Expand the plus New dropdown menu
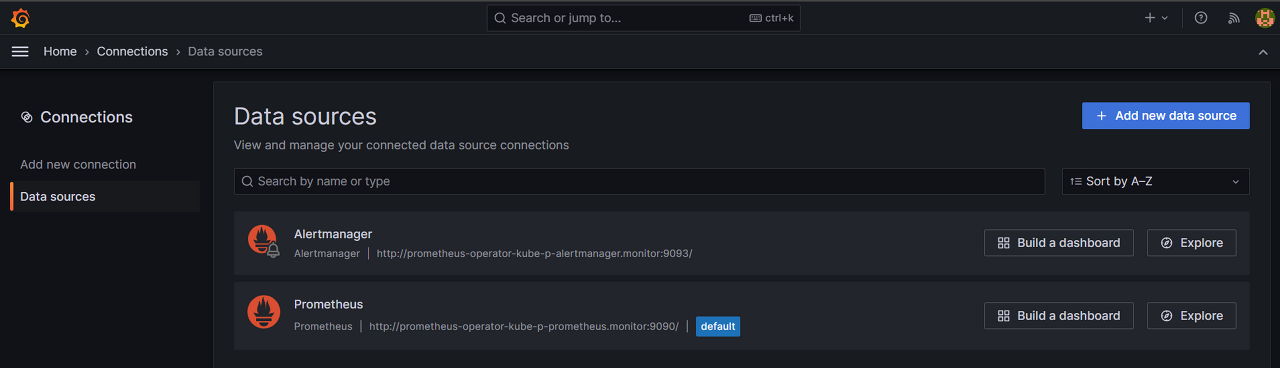 1156,18
